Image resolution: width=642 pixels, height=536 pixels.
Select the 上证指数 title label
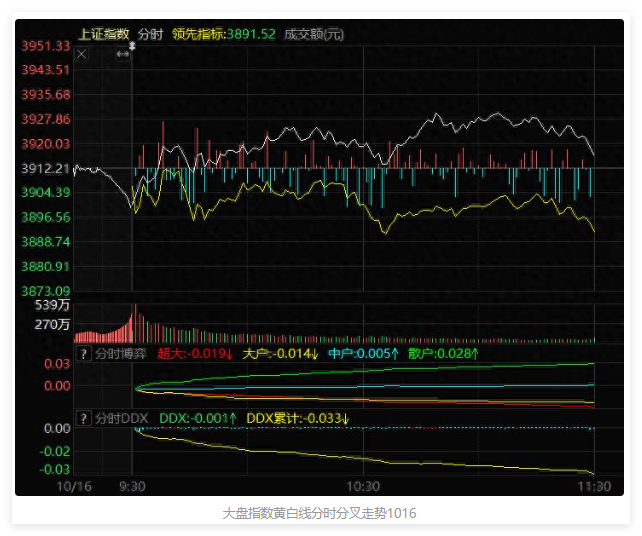(104, 34)
